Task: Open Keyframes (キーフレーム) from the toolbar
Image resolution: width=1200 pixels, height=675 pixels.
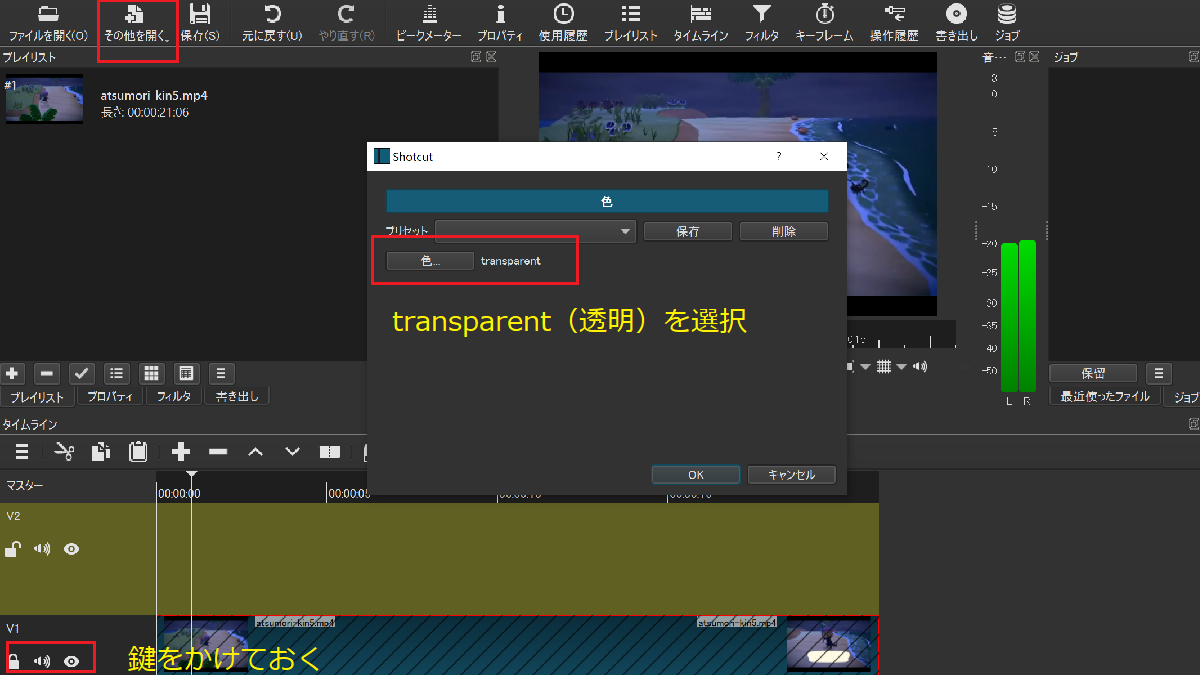Action: tap(824, 15)
